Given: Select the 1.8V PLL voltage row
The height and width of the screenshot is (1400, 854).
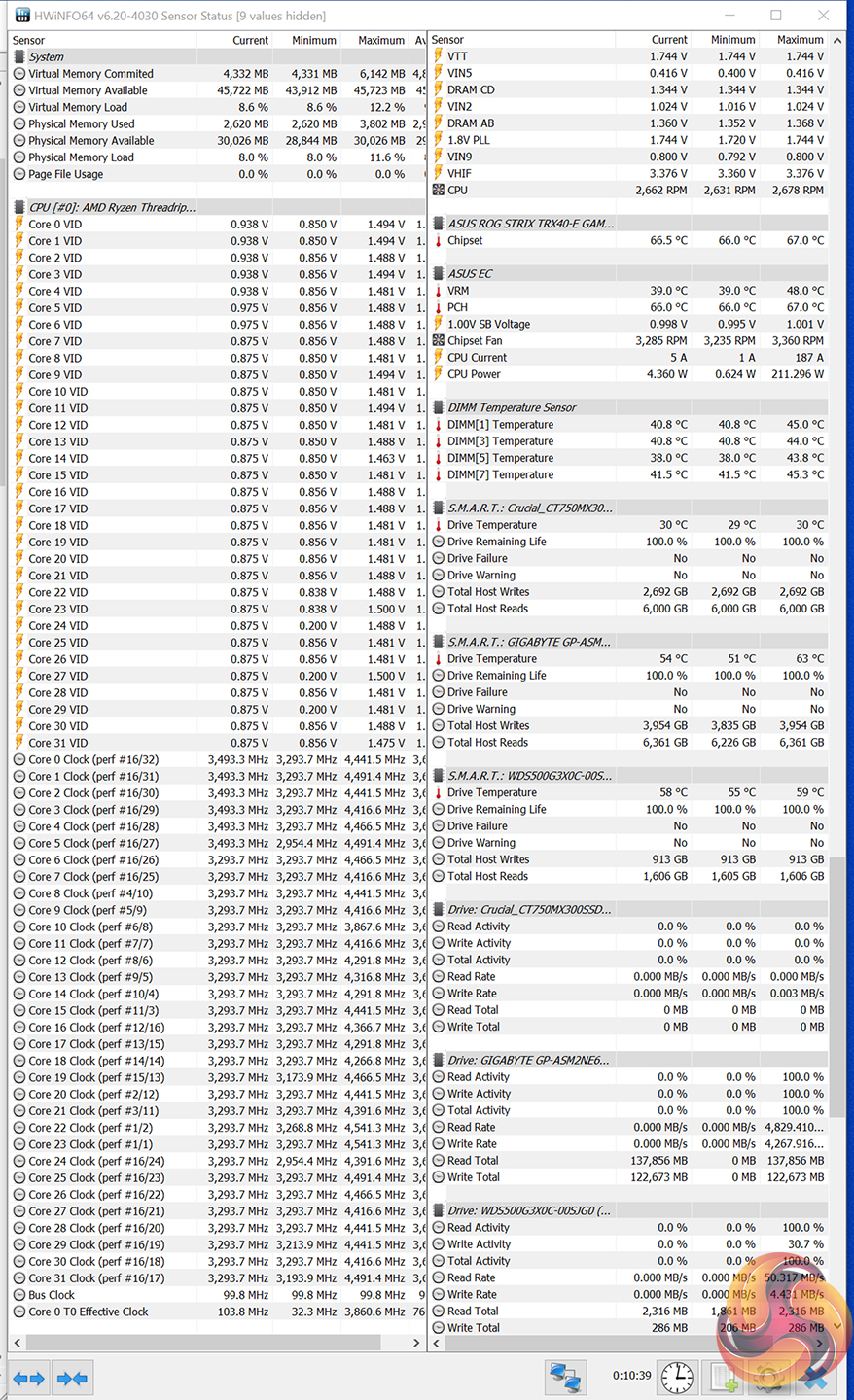Looking at the screenshot, I should pos(628,140).
